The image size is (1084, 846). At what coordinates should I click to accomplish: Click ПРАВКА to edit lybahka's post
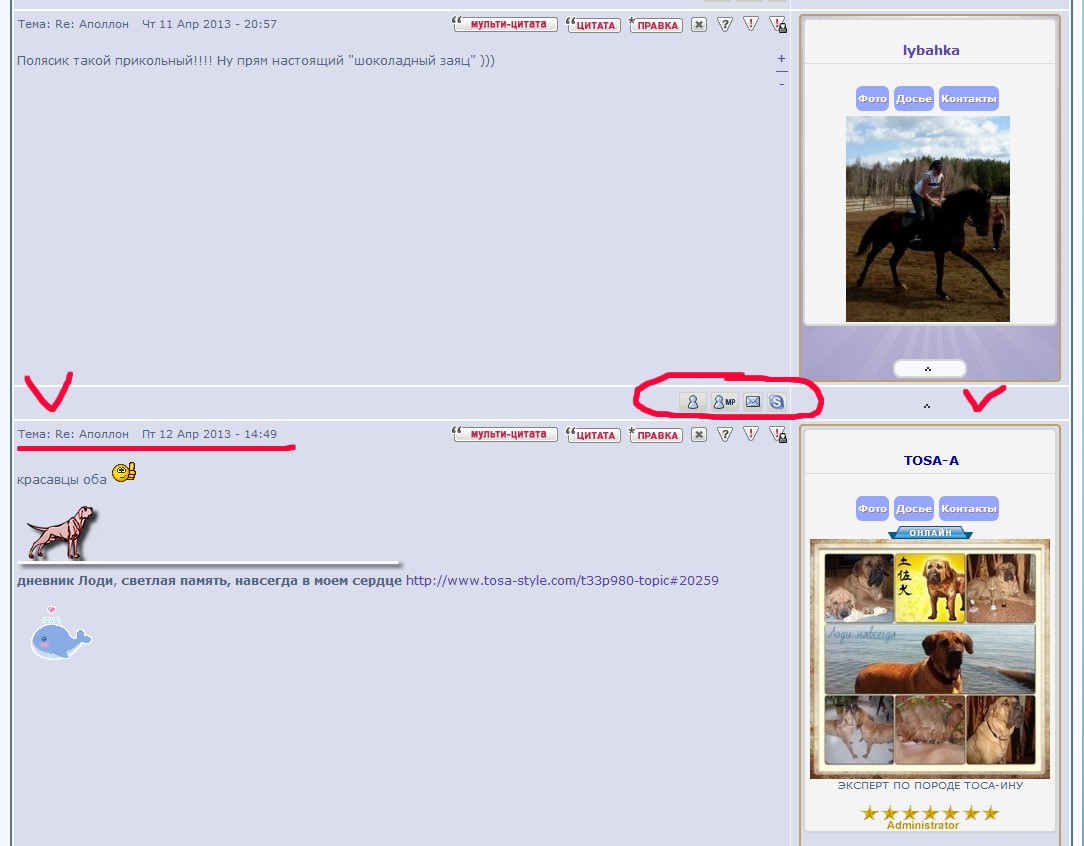pyautogui.click(x=655, y=25)
